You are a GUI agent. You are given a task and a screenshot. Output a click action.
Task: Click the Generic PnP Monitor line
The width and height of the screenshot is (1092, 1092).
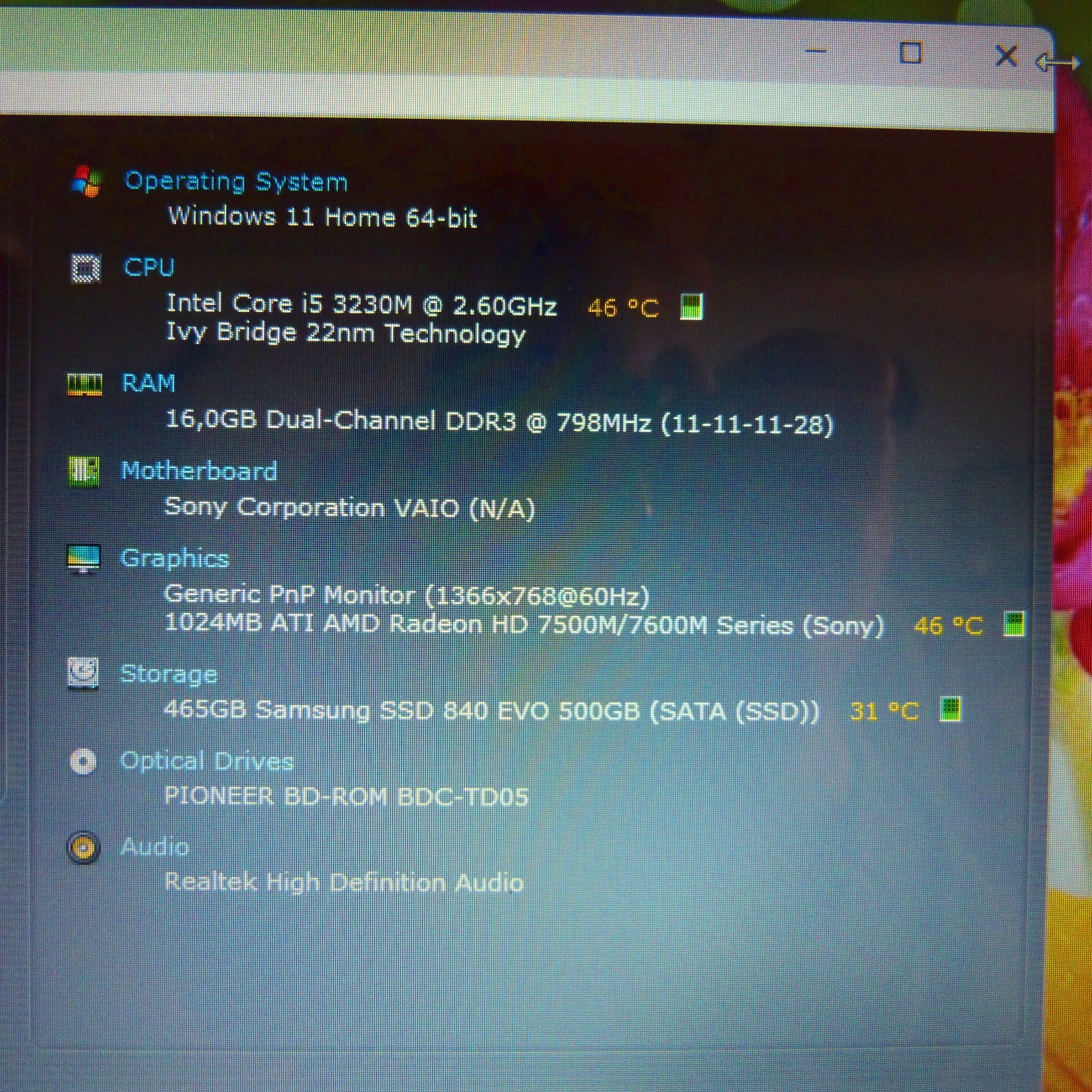pos(407,595)
